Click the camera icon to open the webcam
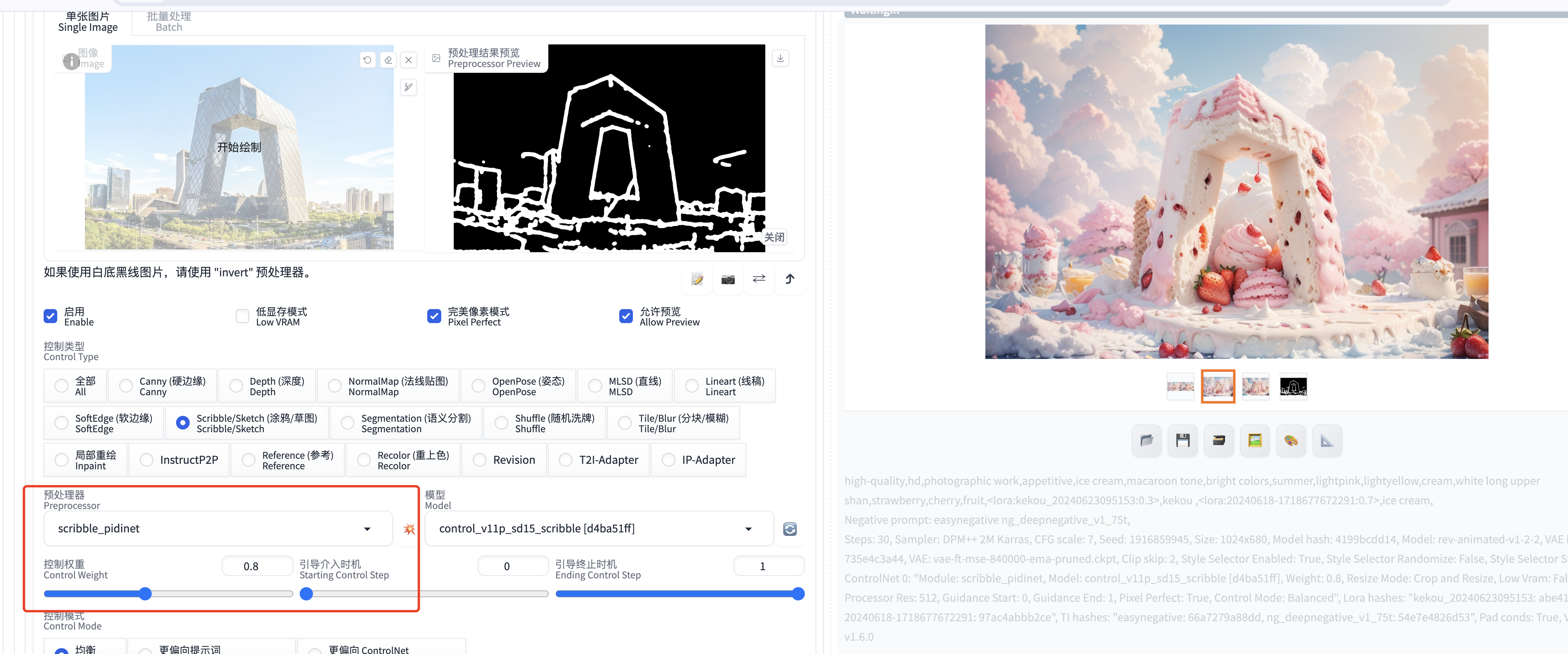This screenshot has height=654, width=1568. tap(728, 279)
